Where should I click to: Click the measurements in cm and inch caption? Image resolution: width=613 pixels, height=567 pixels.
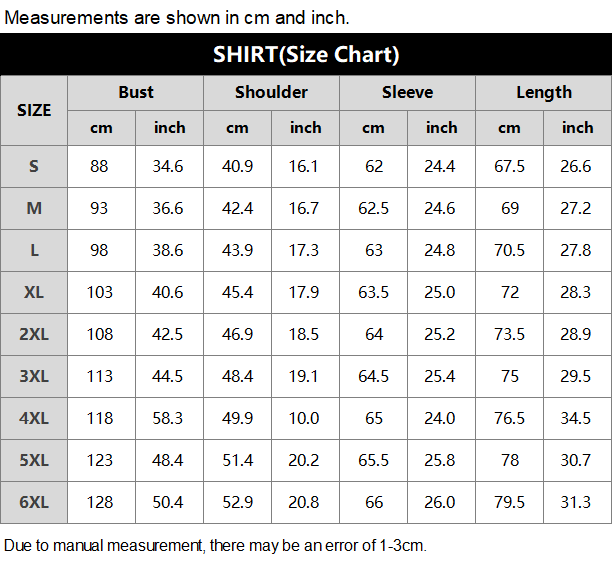176,18
